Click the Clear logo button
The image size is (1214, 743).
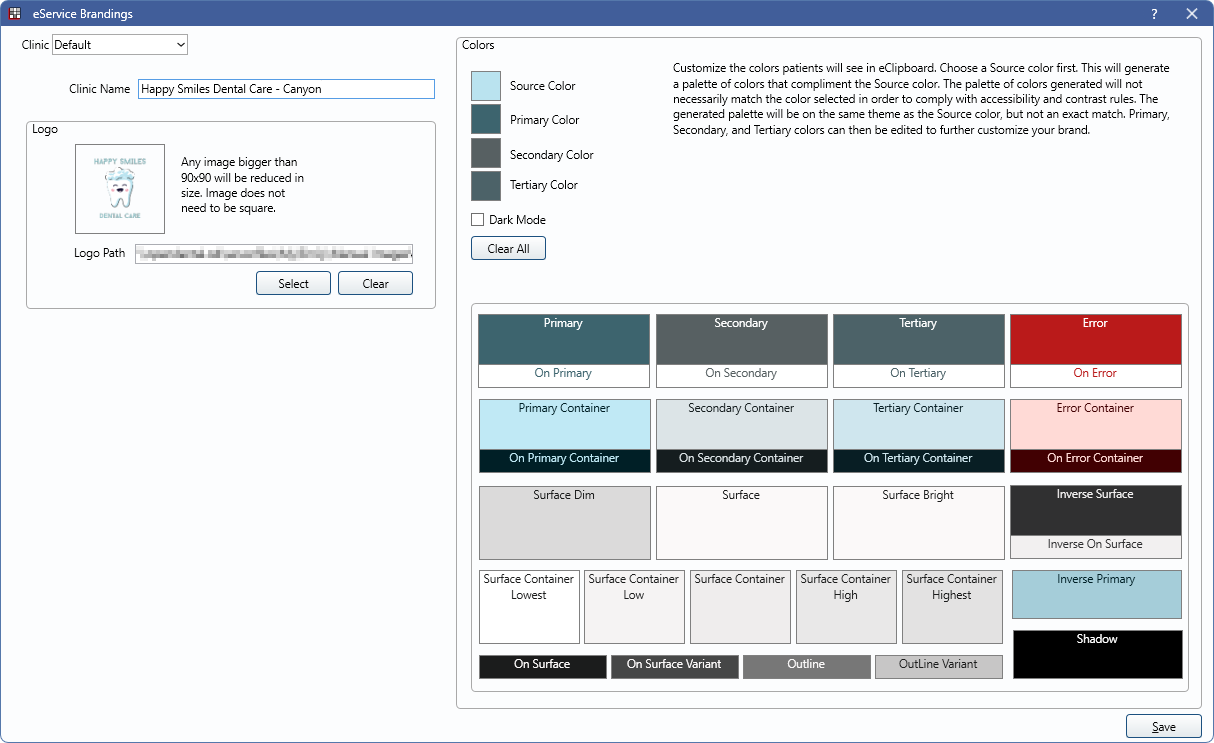(375, 284)
